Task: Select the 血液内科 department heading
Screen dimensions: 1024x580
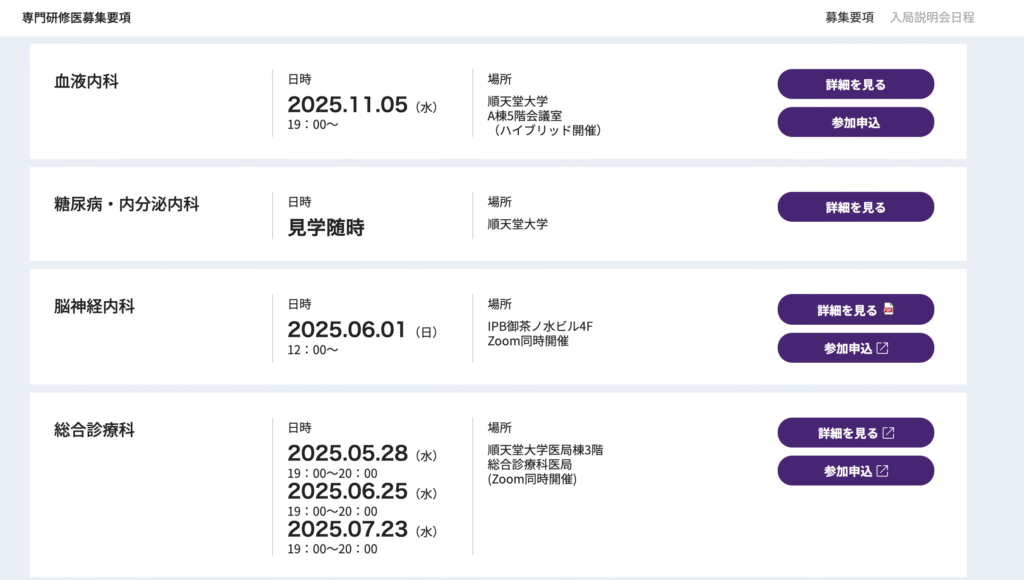Action: [86, 82]
